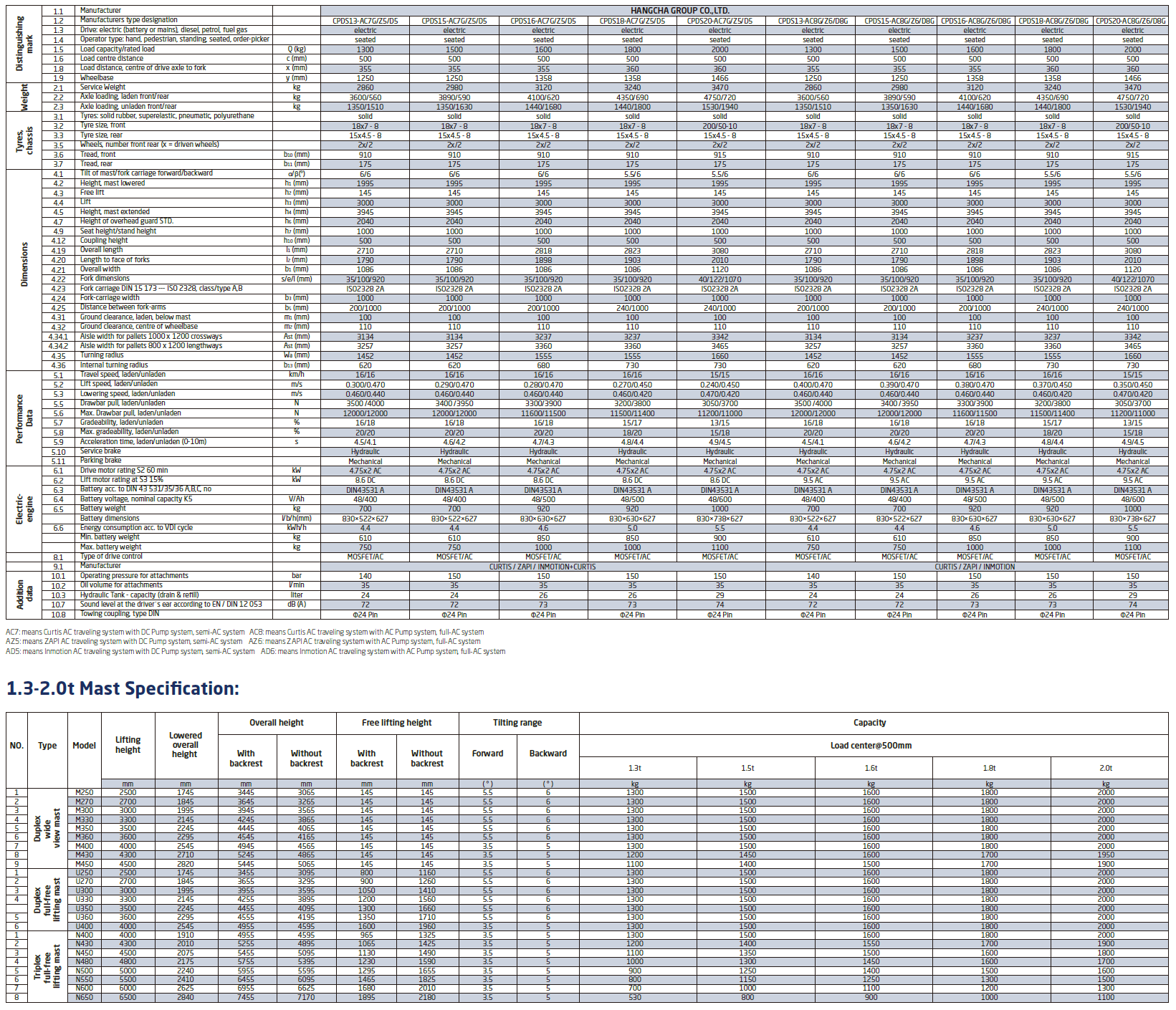Click the 'Fork dimensions' row label
Screen dimensions: 1176x1010
[x=105, y=279]
